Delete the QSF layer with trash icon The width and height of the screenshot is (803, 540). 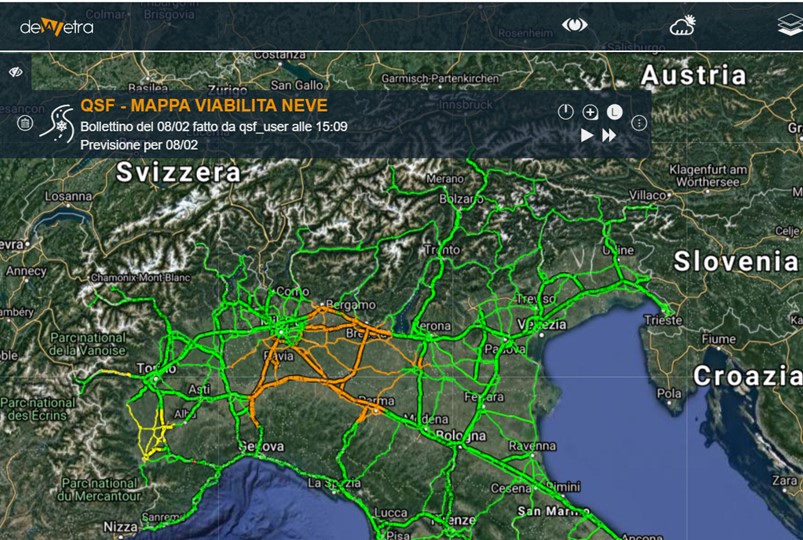[x=25, y=124]
